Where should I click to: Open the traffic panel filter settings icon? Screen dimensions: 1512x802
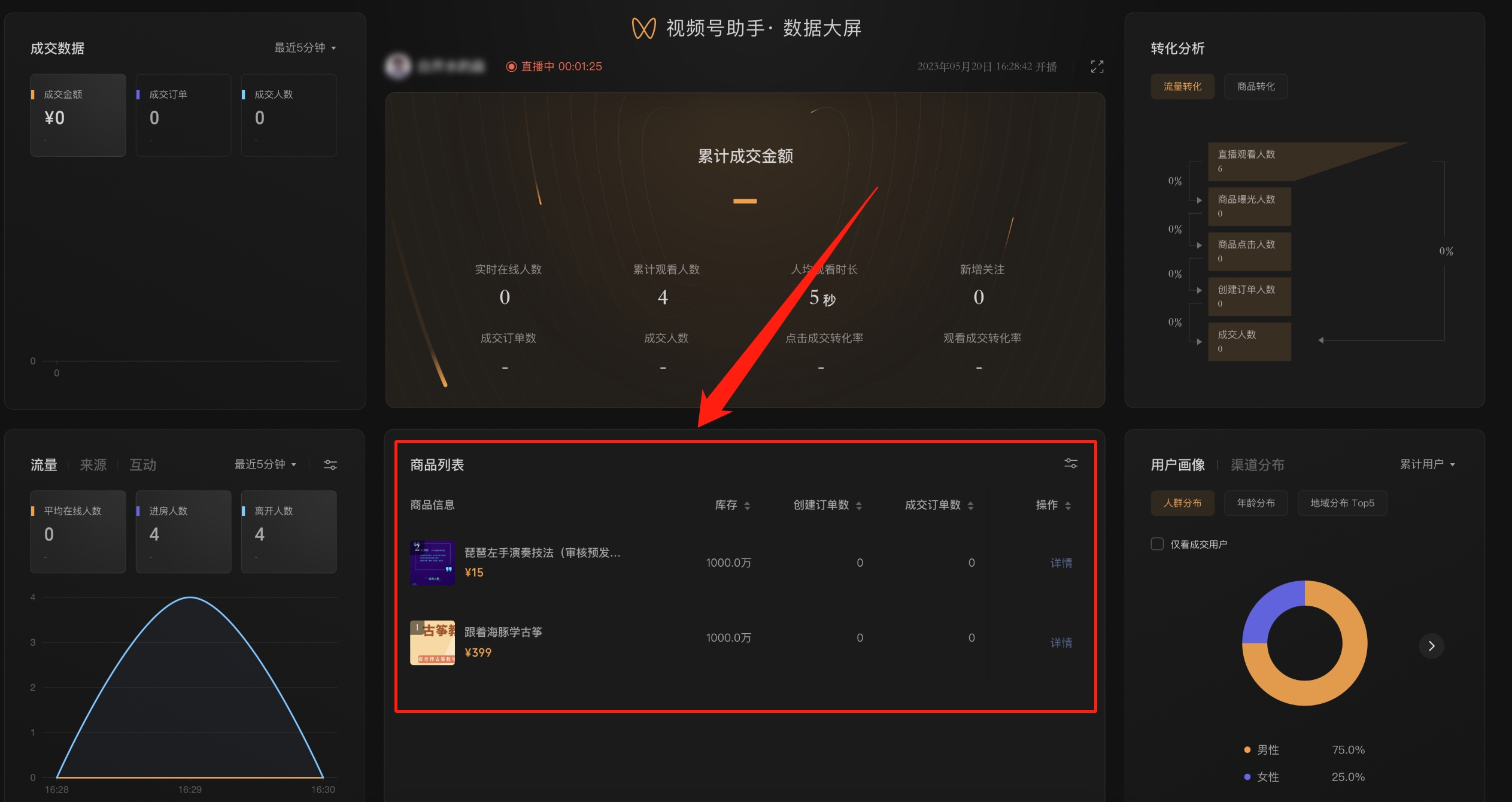[330, 465]
